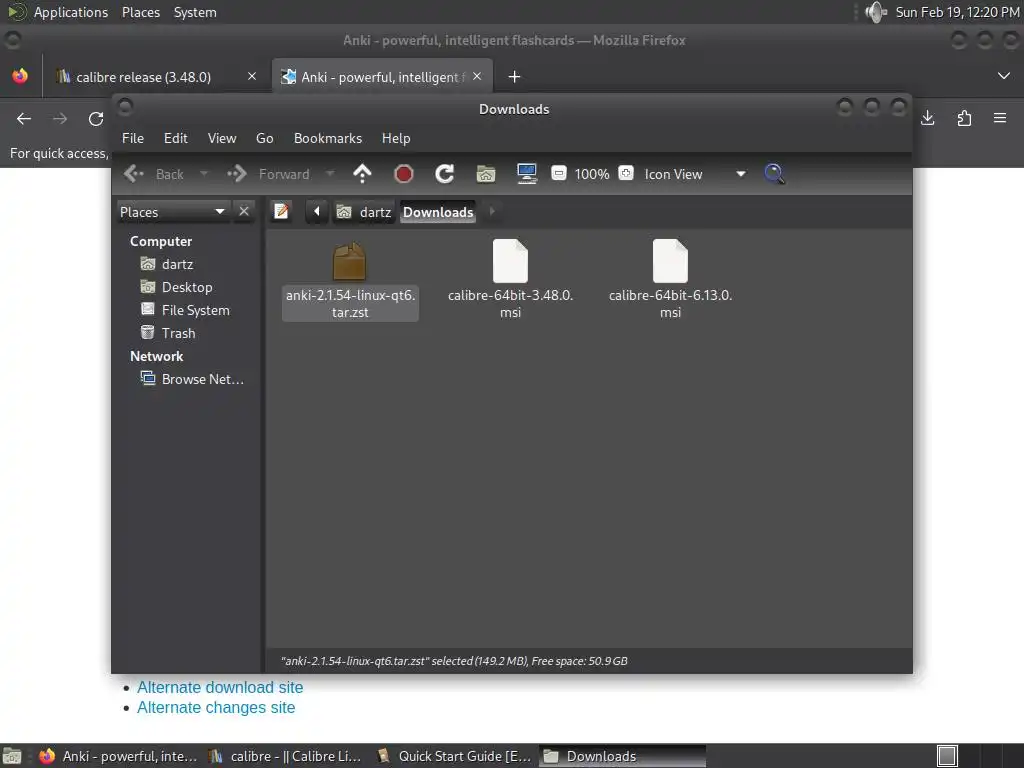The image size is (1024, 768).
Task: Reload the current folder
Action: point(445,174)
